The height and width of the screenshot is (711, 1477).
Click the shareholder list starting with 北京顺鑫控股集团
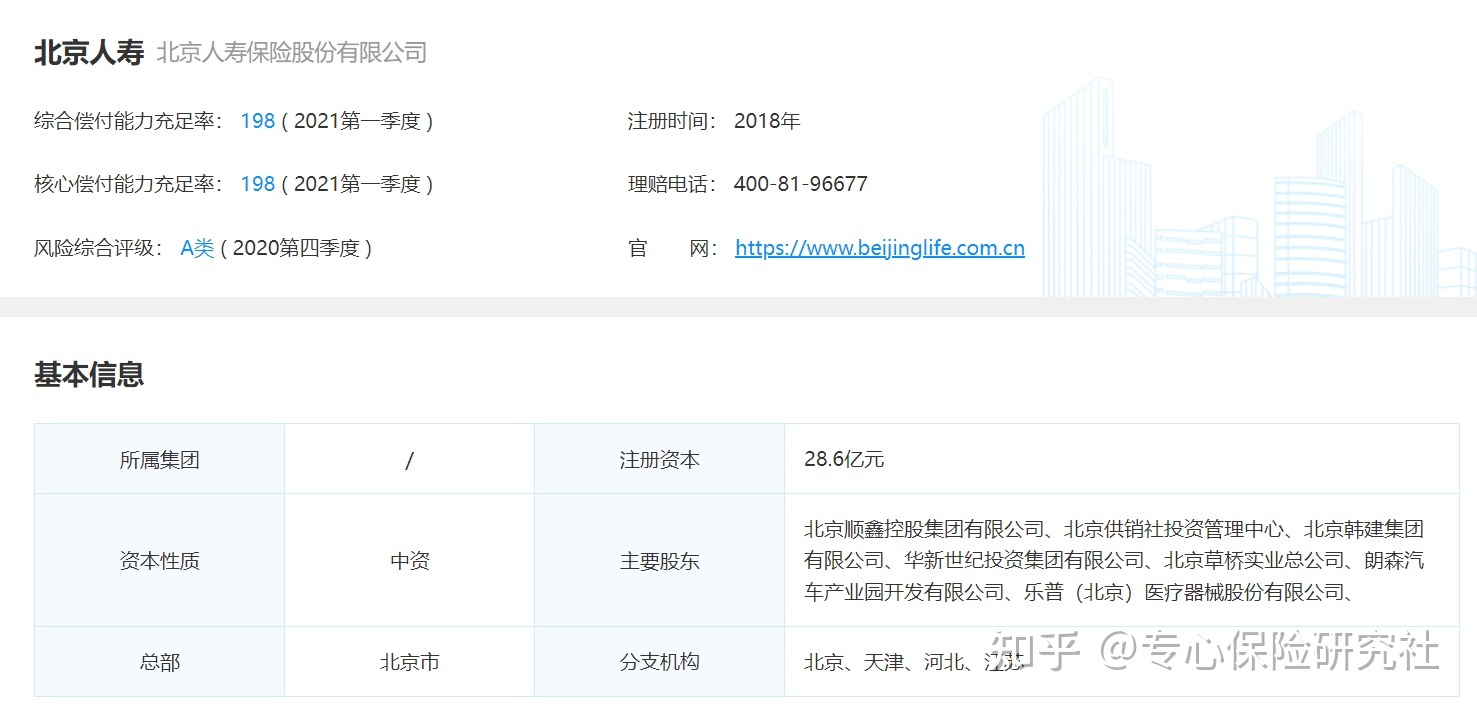point(1114,561)
